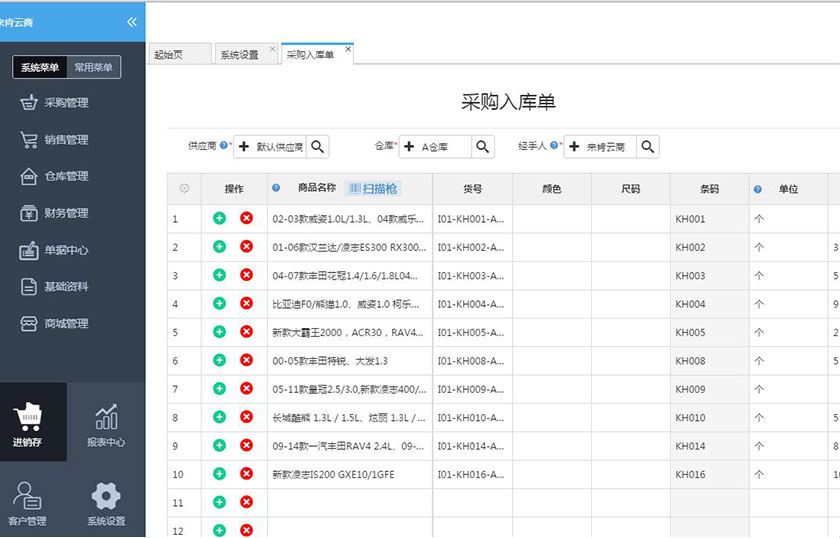The width and height of the screenshot is (840, 538).
Task: Click green add icon in row 1
Action: pos(220,218)
